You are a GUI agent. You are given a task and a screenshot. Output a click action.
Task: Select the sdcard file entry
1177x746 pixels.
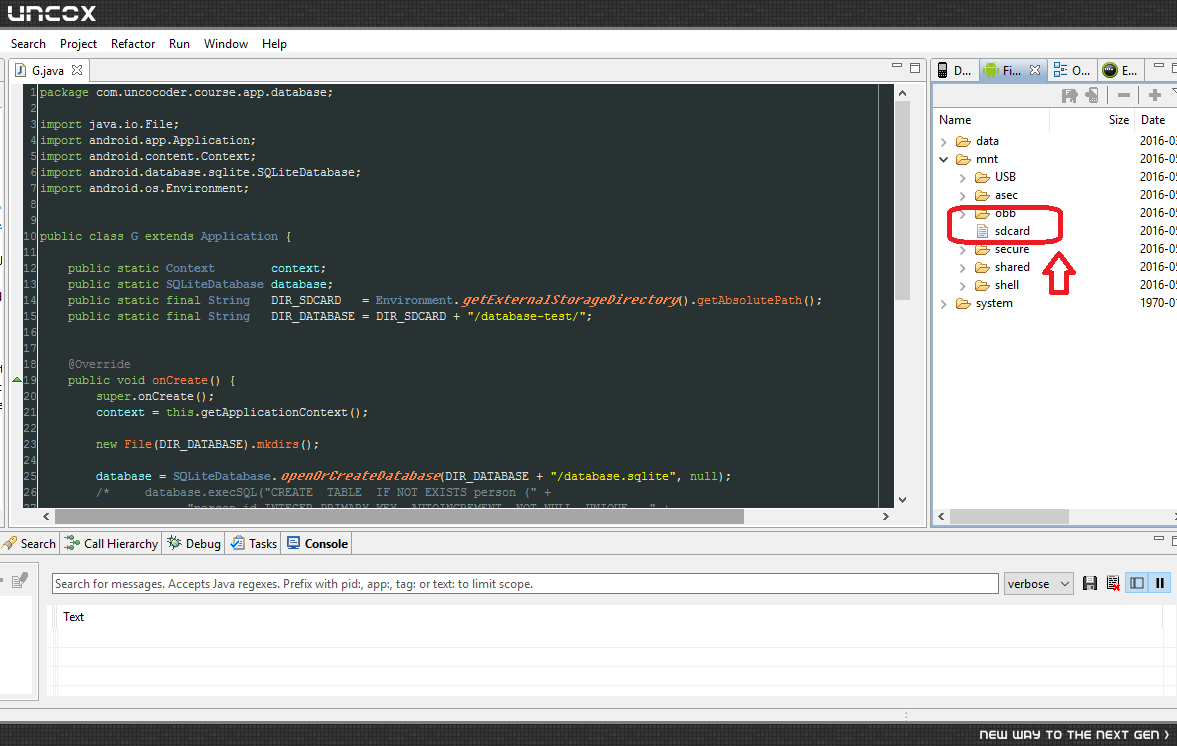(x=1012, y=231)
